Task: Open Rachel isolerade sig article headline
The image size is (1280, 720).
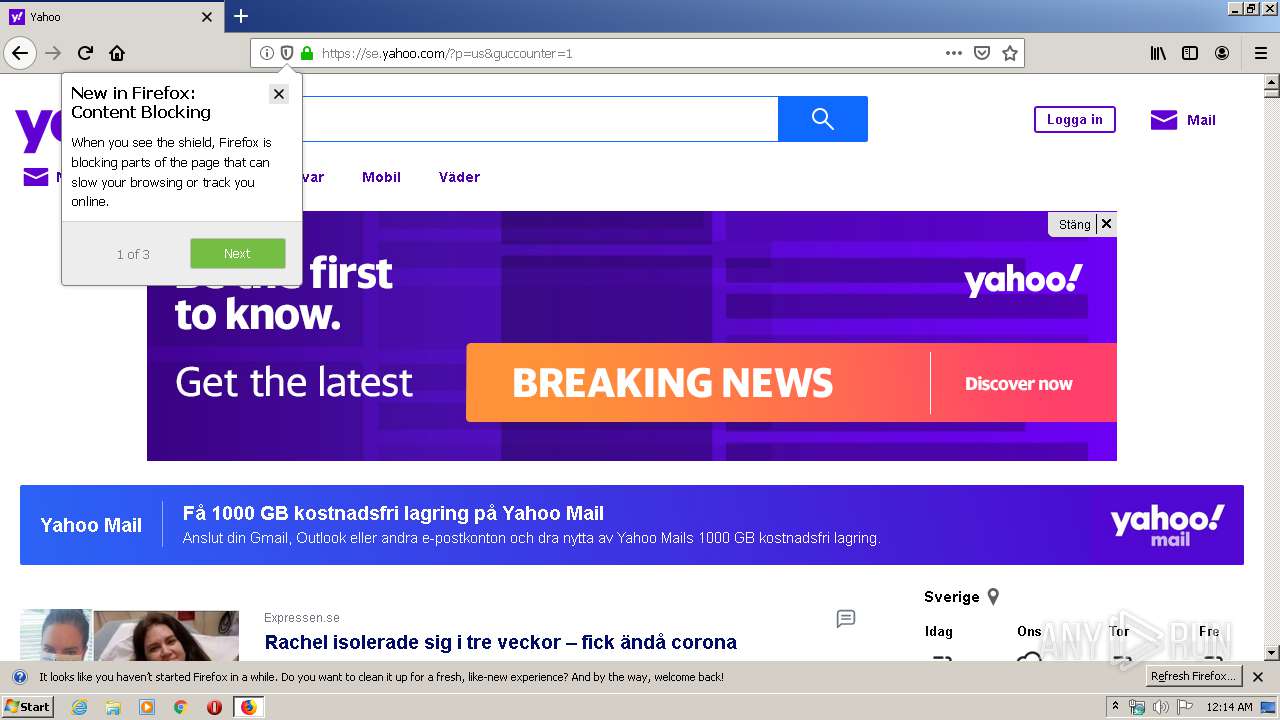Action: (500, 642)
